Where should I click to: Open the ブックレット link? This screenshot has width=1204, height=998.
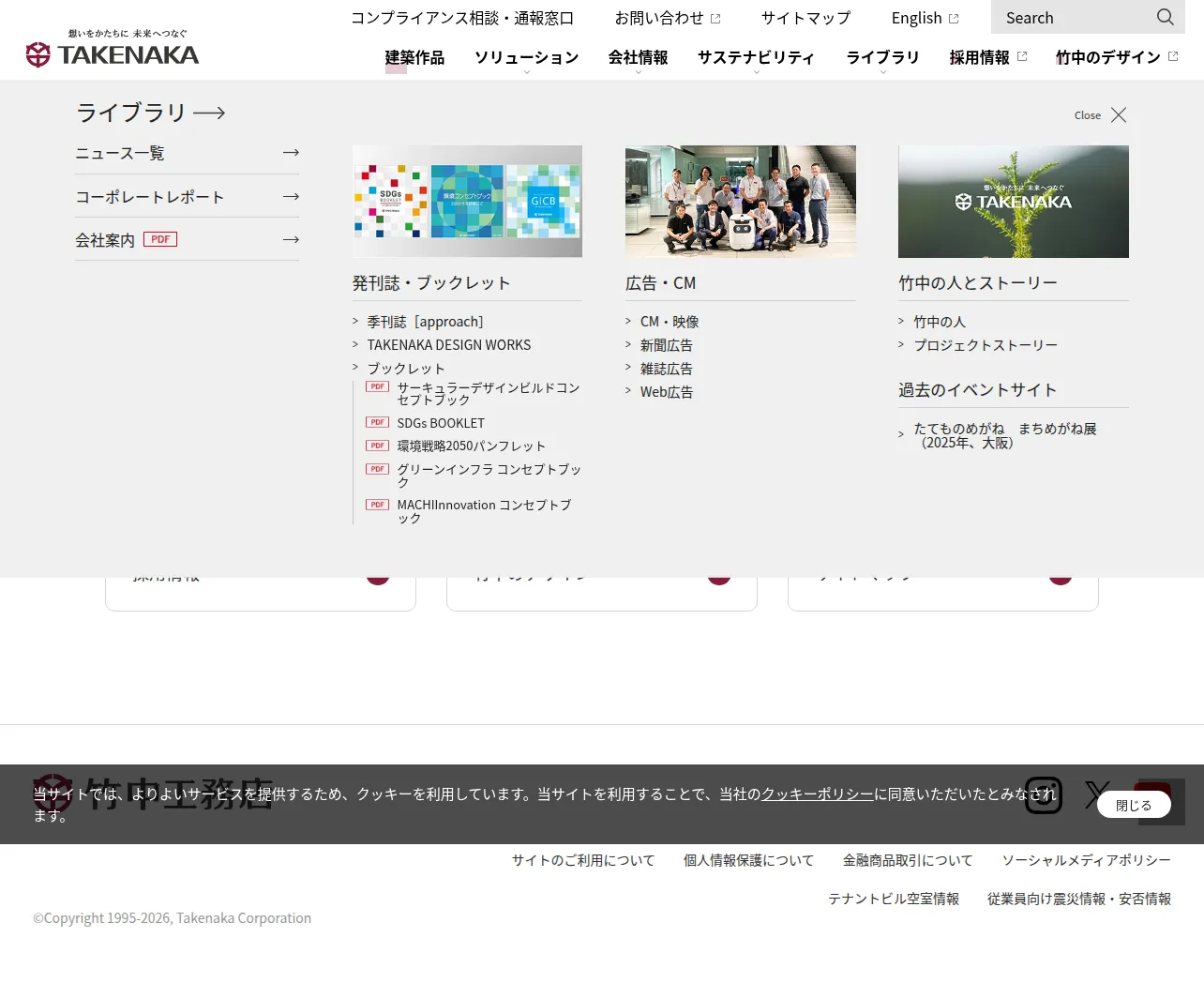[x=406, y=369]
